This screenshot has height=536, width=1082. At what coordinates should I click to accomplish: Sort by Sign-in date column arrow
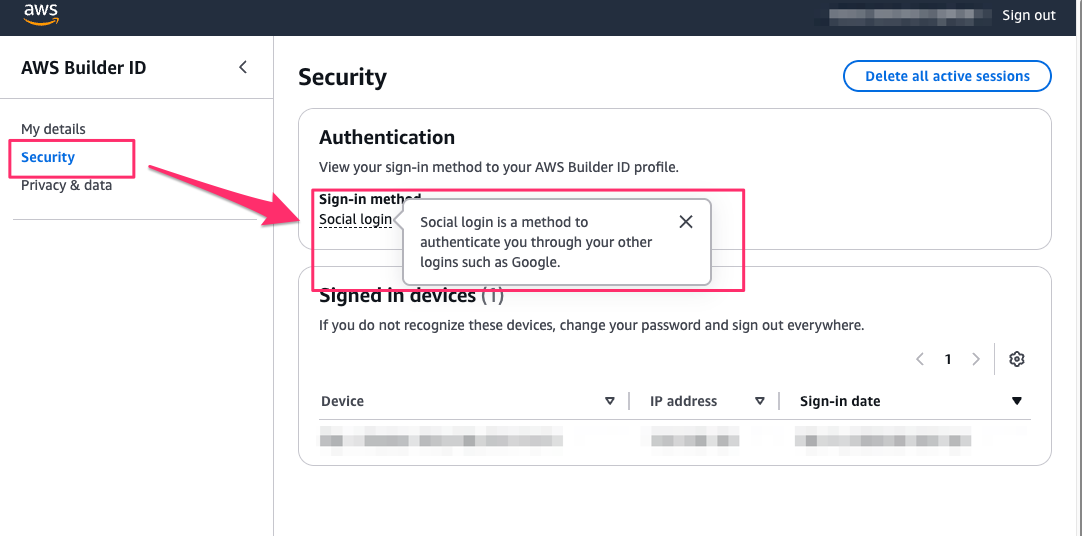(x=1017, y=402)
